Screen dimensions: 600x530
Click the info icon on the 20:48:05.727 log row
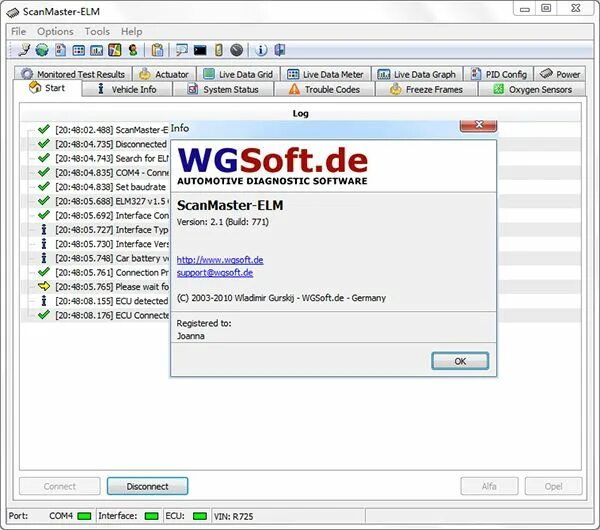(x=44, y=230)
